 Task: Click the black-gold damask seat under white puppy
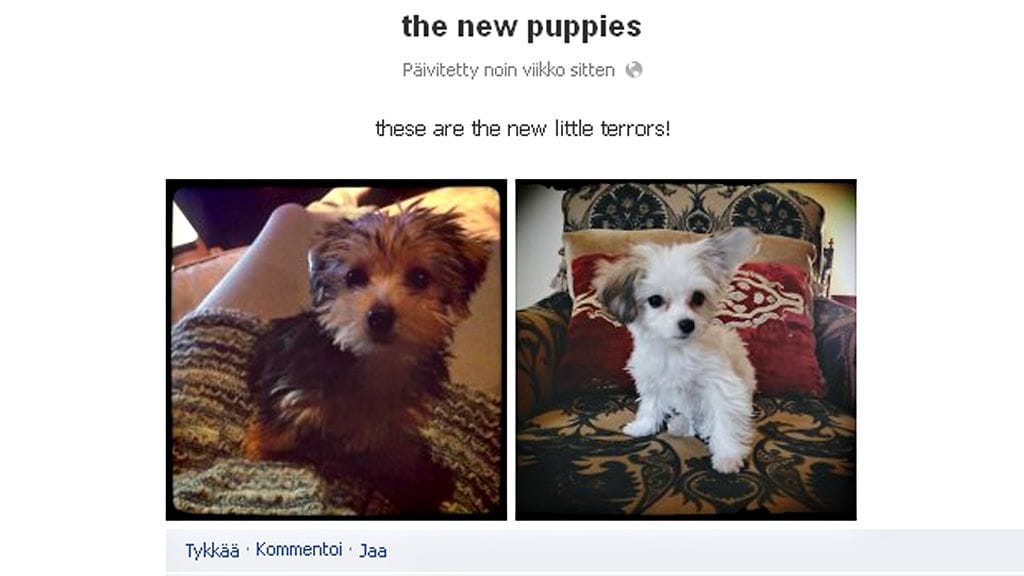point(686,470)
